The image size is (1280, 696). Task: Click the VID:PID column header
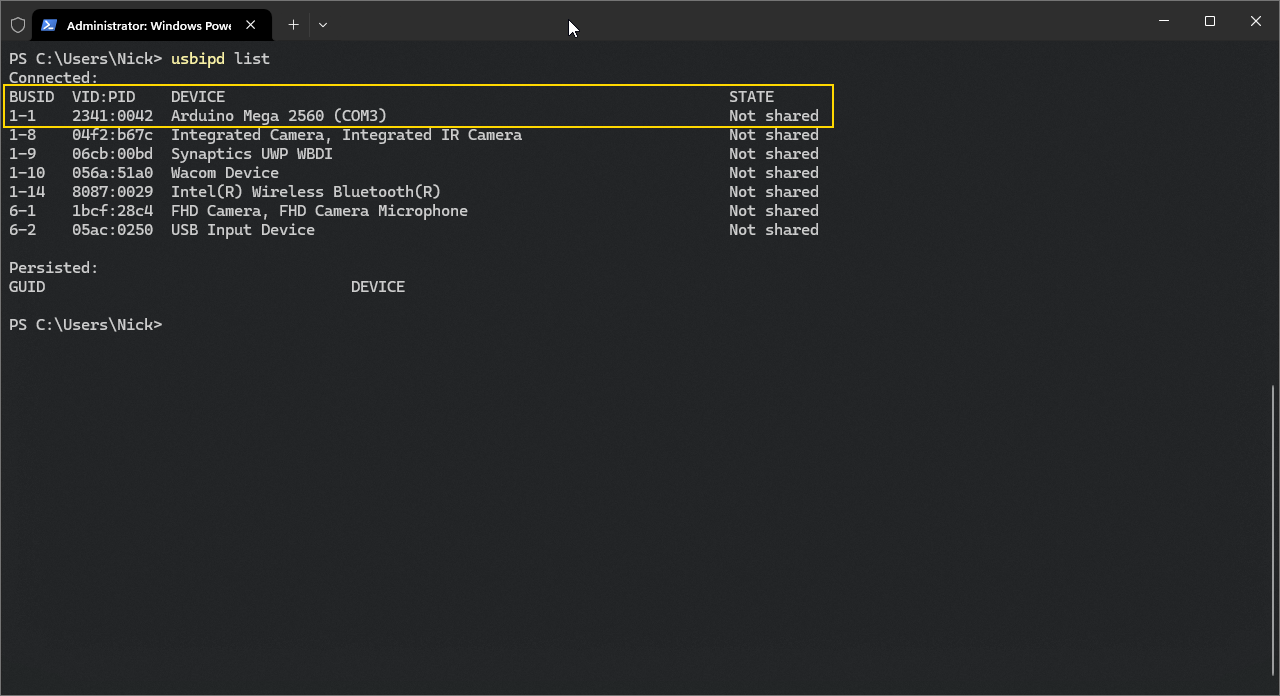coord(104,97)
